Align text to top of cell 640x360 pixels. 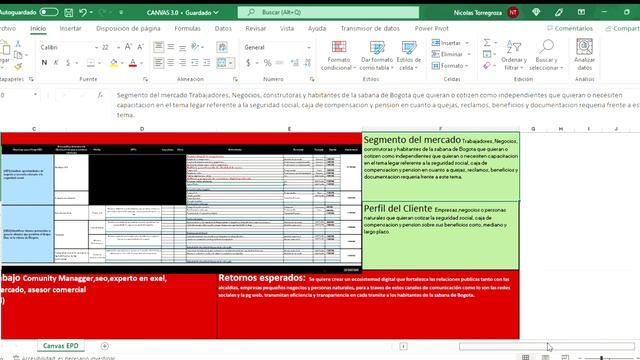[158, 47]
